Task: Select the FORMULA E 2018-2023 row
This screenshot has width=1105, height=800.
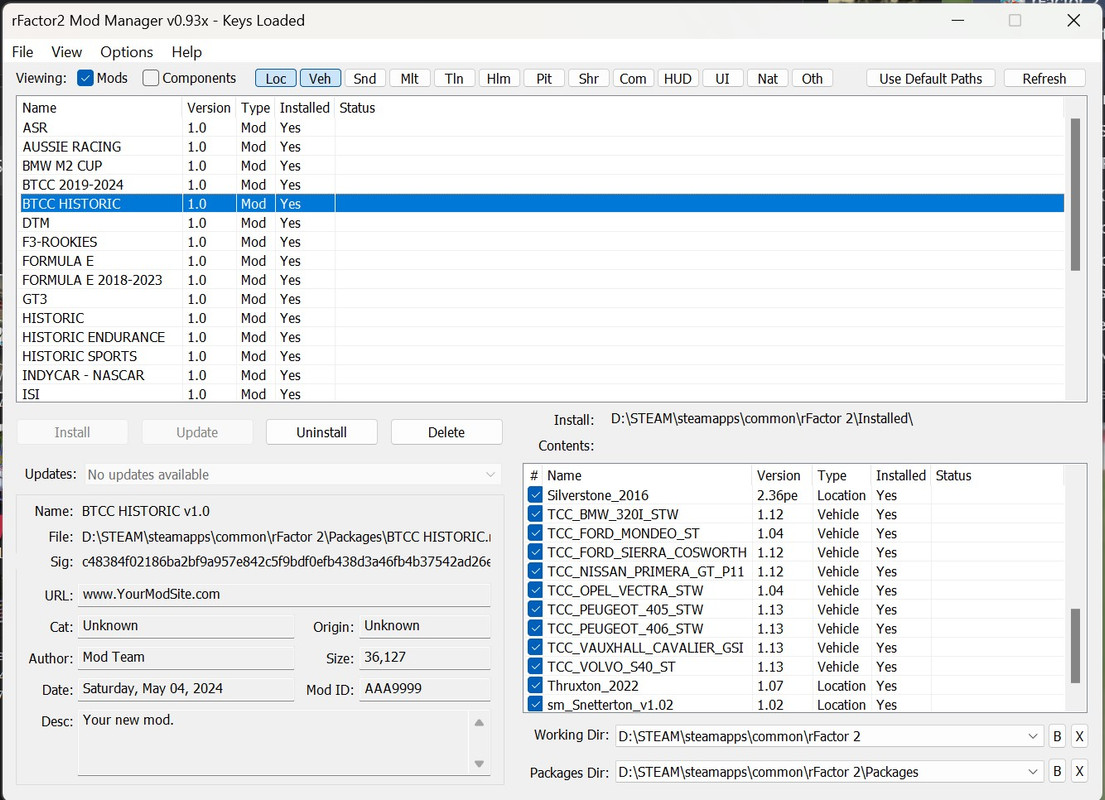Action: (x=543, y=280)
